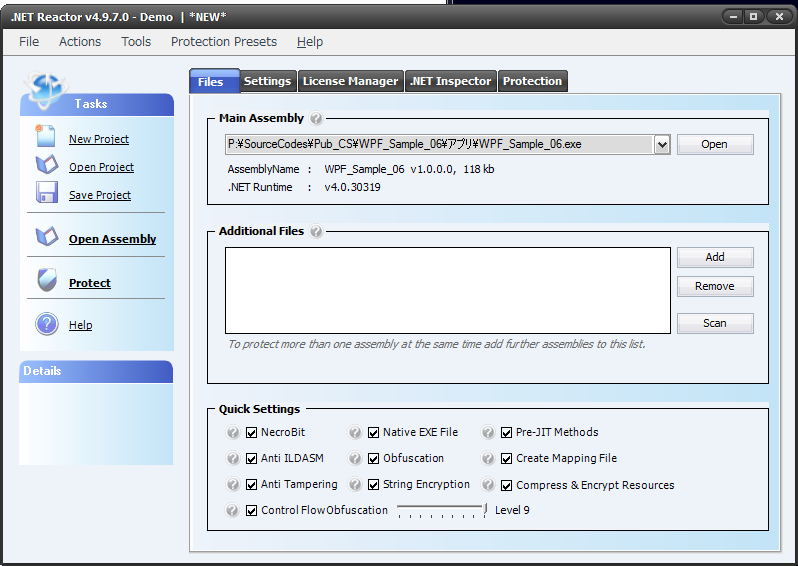This screenshot has height=566, width=798.
Task: Click the New Project link
Action: [99, 139]
